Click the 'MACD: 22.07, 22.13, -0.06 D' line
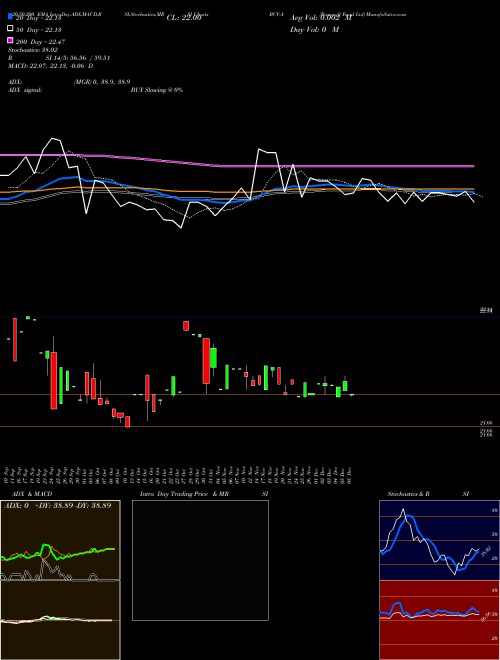Image resolution: width=500 pixels, height=660 pixels. coord(51,66)
